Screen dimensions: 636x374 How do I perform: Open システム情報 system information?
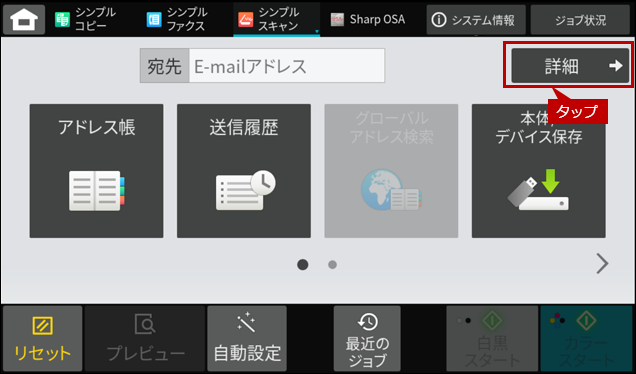(476, 20)
